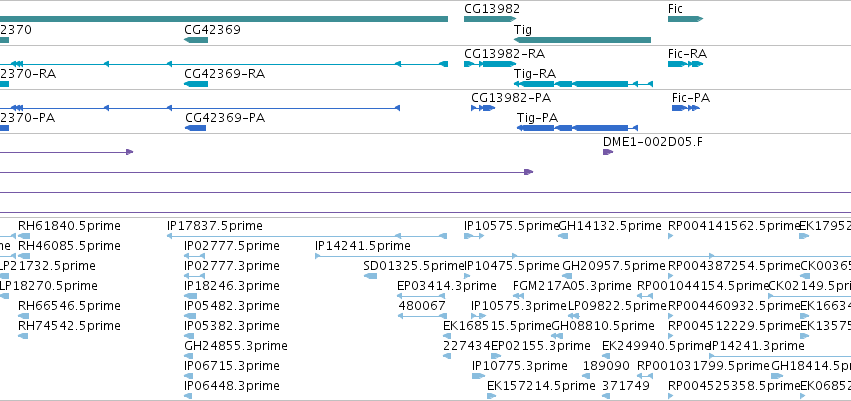
Task: Select transcript label Tig-RA
Action: pos(535,73)
